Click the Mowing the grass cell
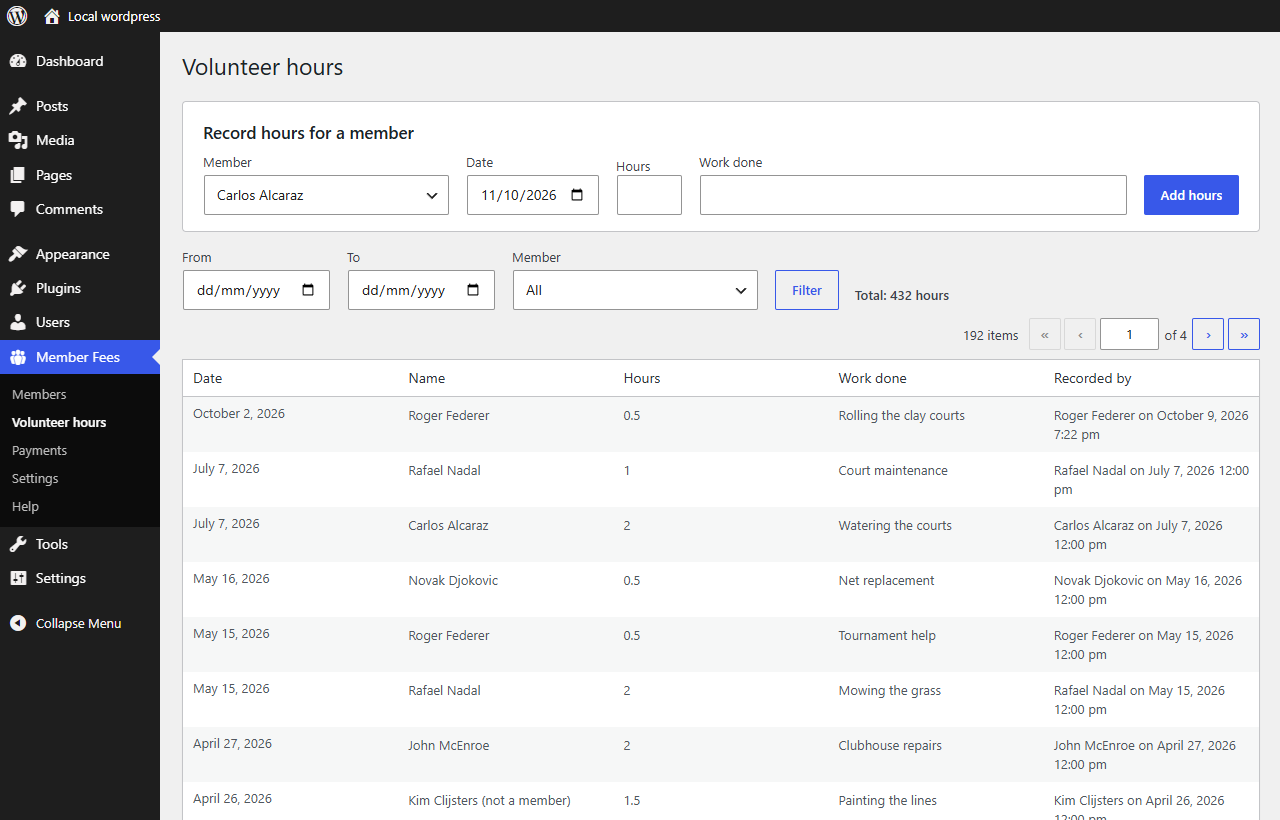1280x820 pixels. pos(890,690)
